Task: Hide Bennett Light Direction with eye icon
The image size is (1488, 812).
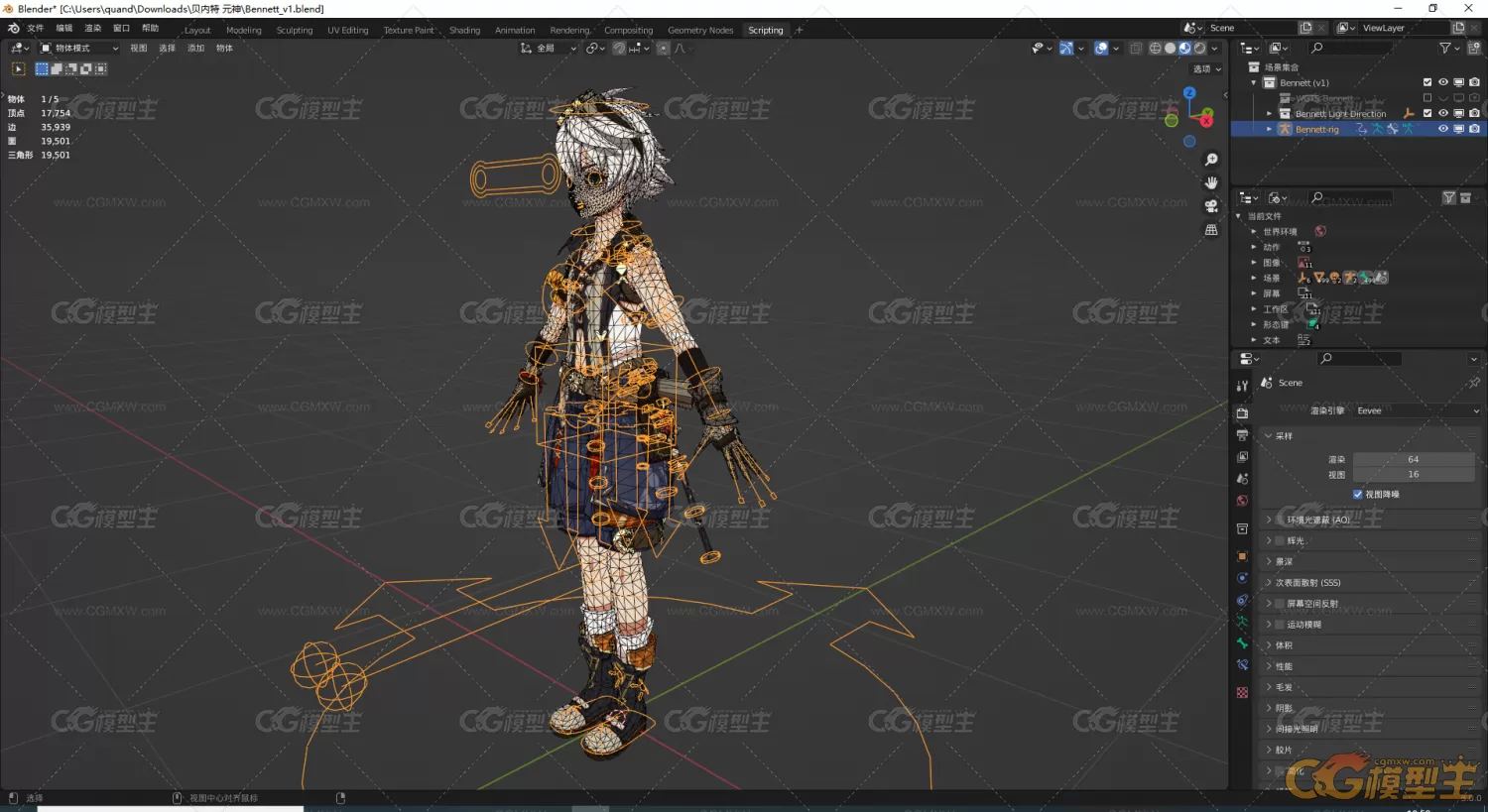Action: [1443, 113]
